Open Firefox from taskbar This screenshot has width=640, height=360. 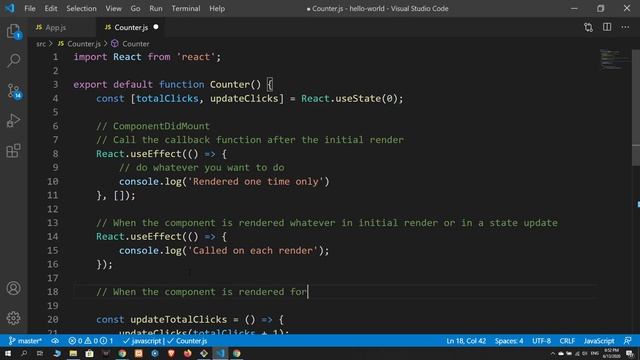(187, 353)
